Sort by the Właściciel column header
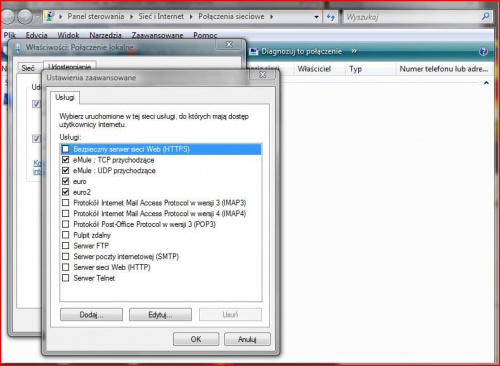The image size is (500, 366). [314, 69]
